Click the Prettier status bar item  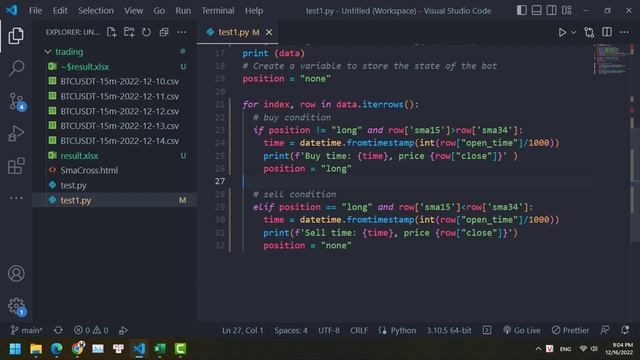coord(571,330)
